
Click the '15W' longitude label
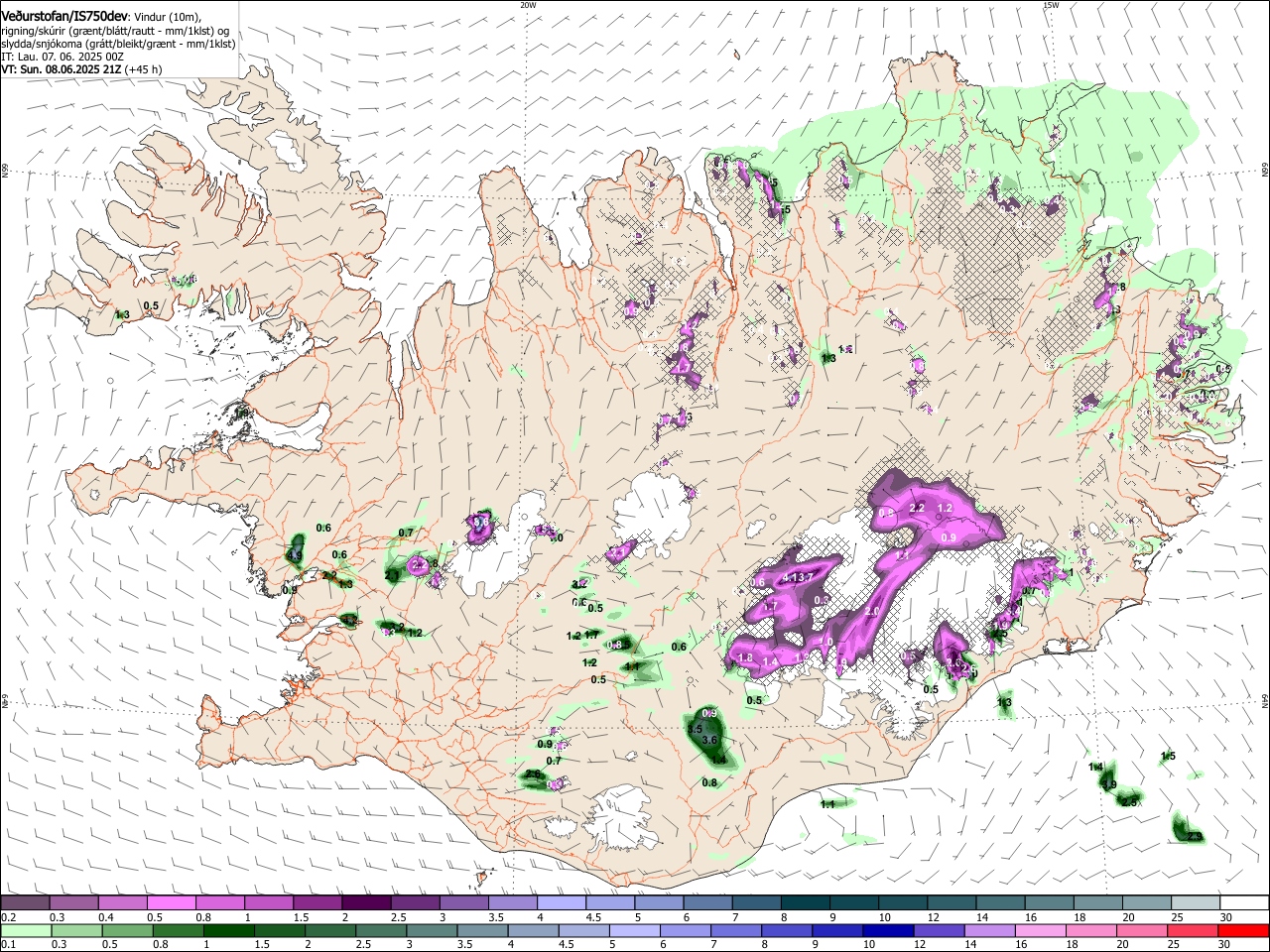pyautogui.click(x=1051, y=5)
